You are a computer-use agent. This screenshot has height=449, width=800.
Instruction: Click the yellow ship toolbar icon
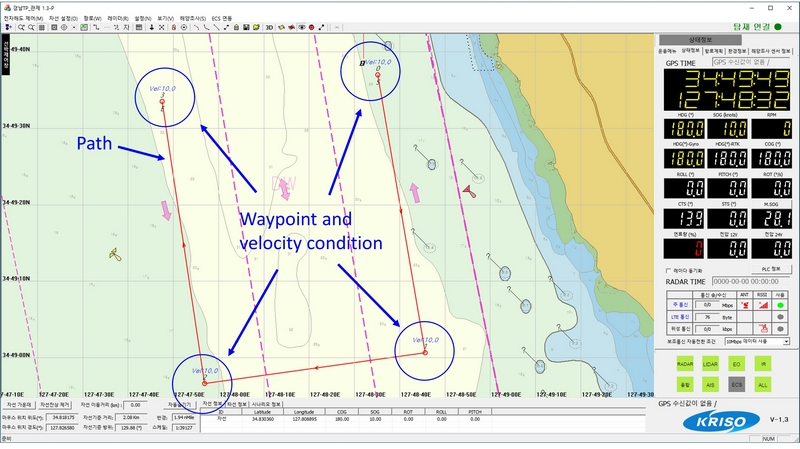click(281, 28)
